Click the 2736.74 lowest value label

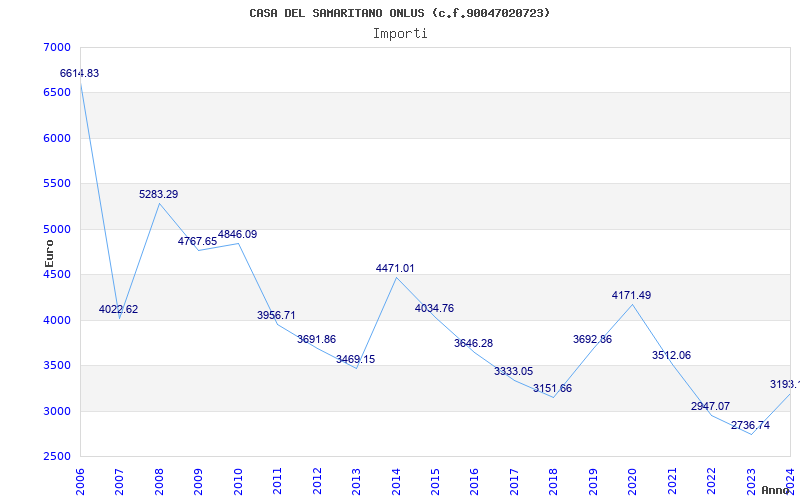click(751, 426)
